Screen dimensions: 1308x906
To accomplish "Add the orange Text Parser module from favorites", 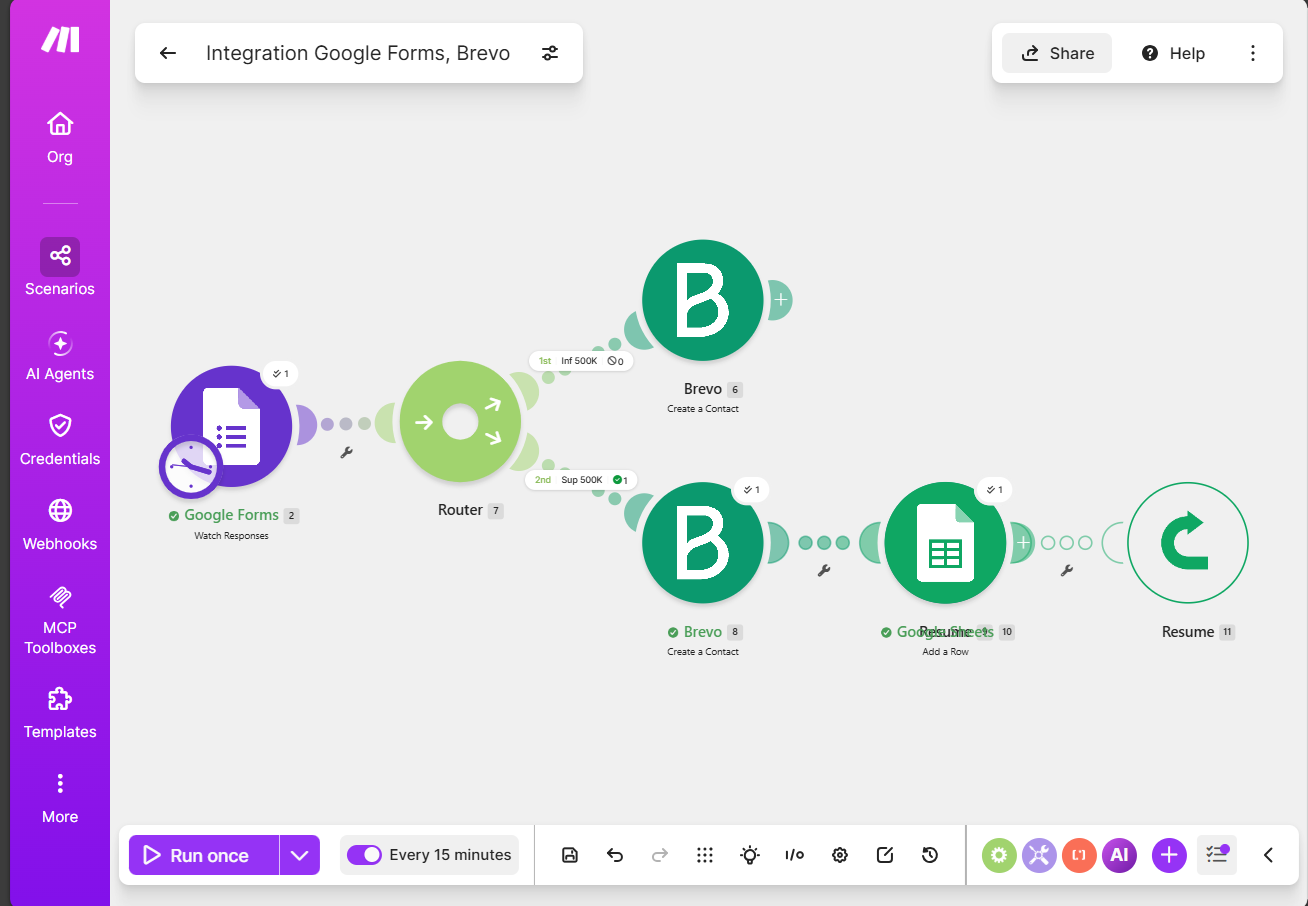I will click(x=1079, y=855).
